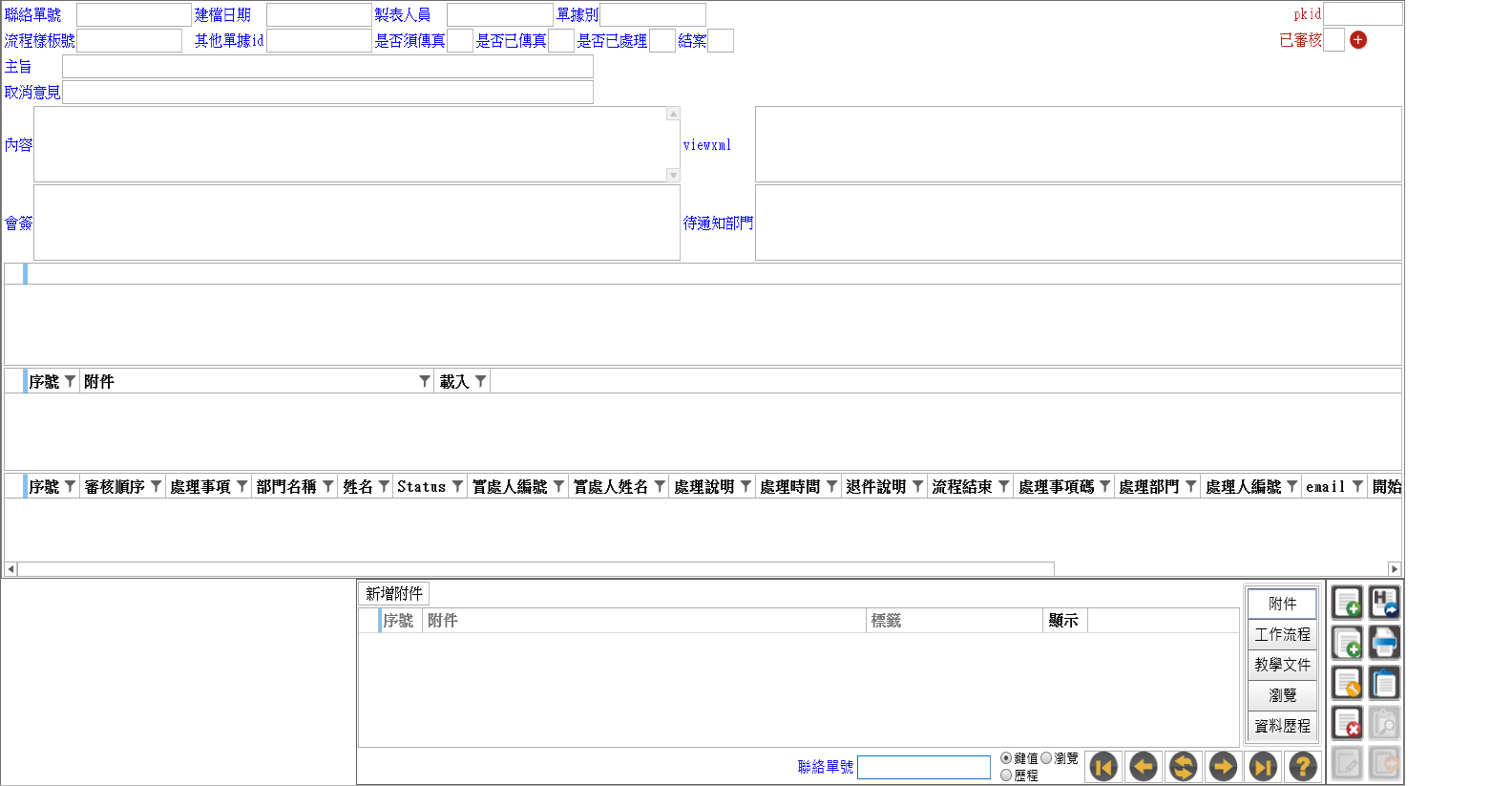Click the refresh records icon
Viewport: 1512px width, 786px height.
point(1183,766)
